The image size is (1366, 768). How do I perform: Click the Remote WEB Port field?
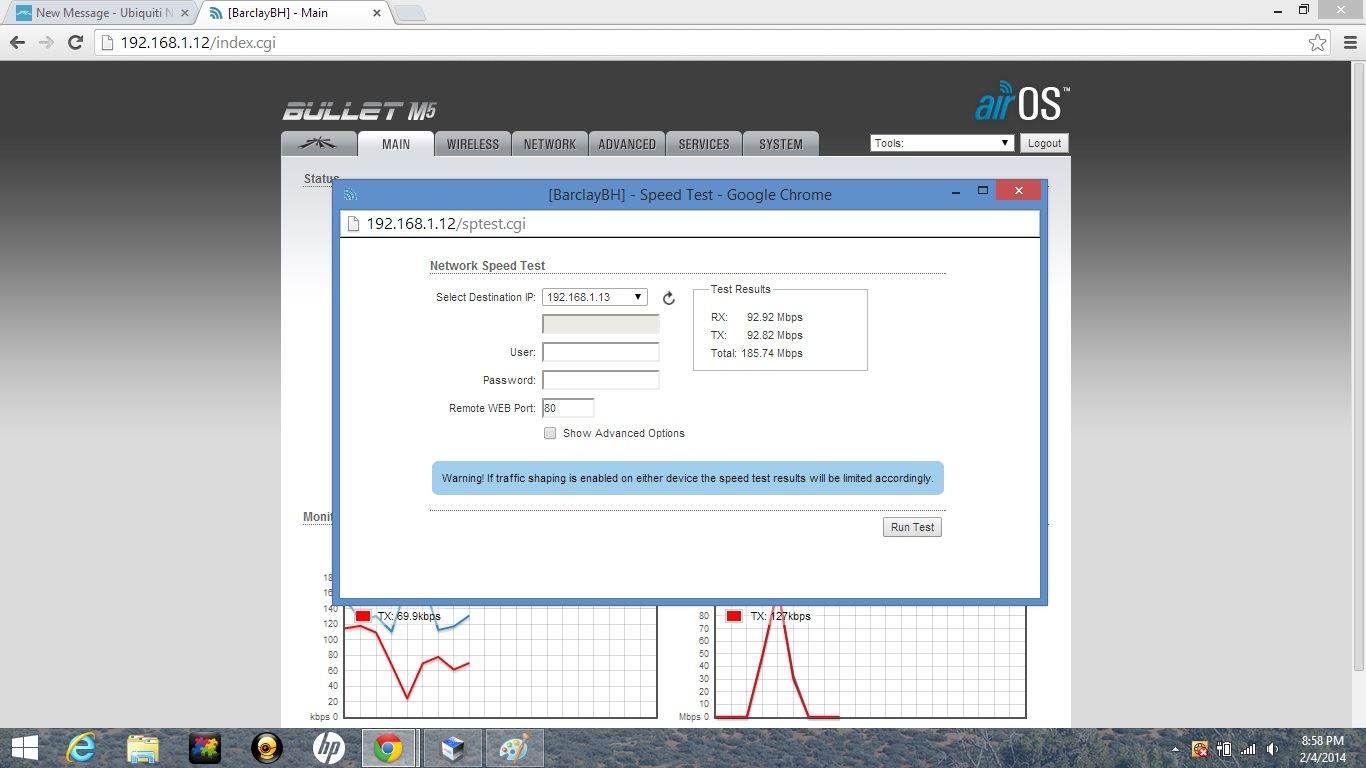[x=568, y=408]
